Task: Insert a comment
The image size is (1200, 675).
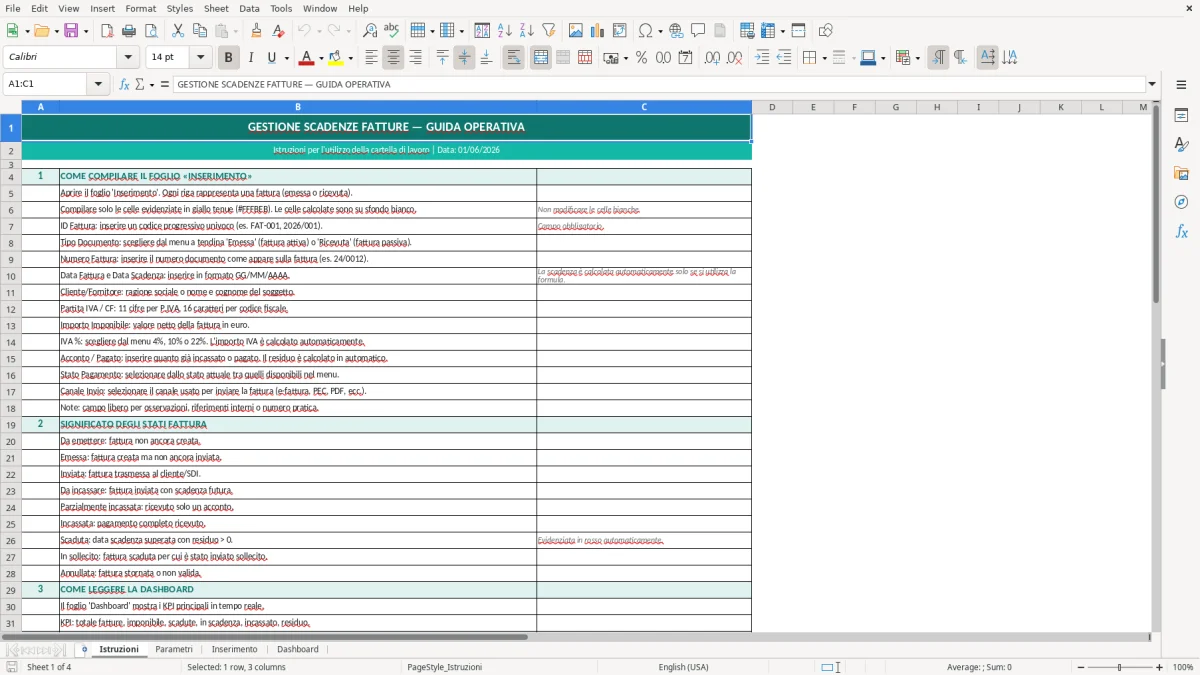Action: (698, 31)
